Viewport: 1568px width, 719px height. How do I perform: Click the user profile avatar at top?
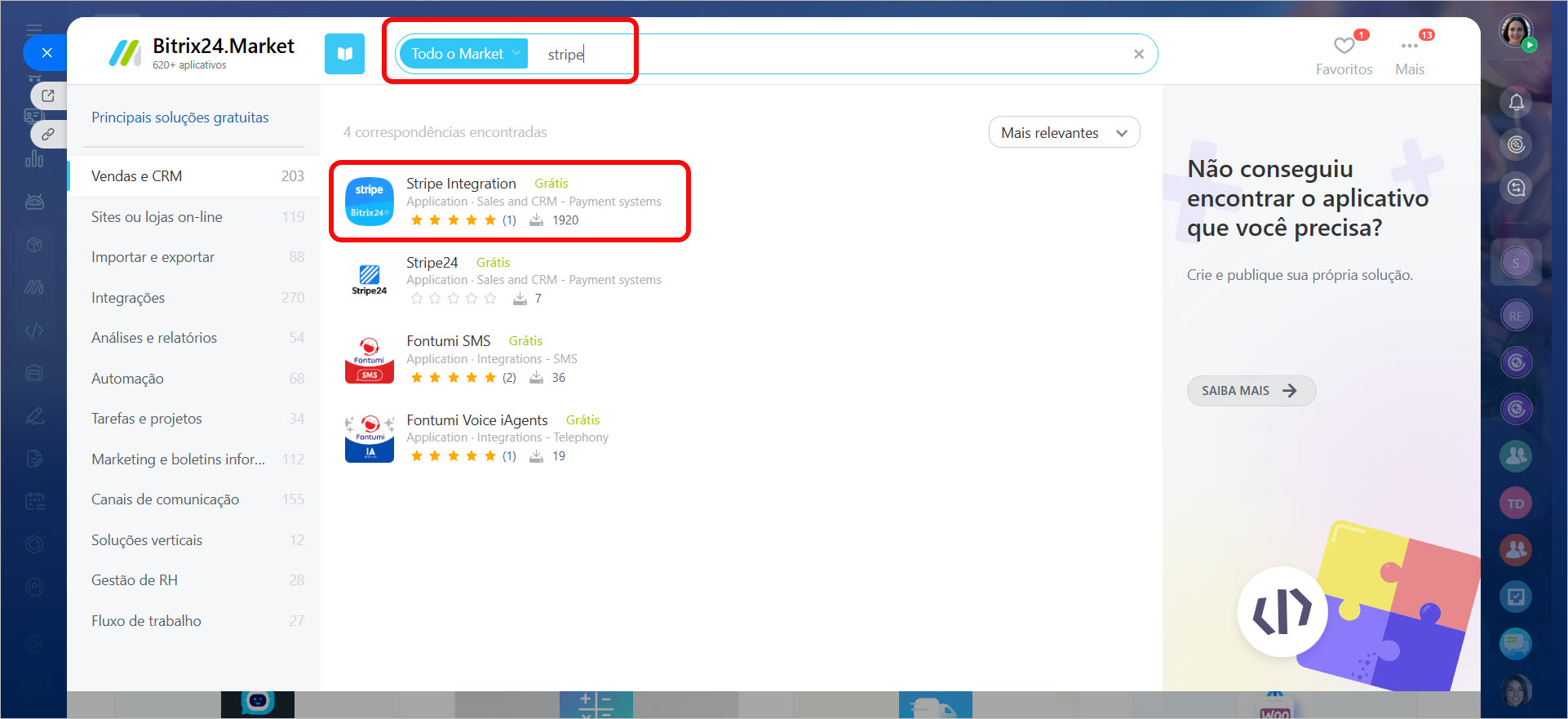point(1515,31)
